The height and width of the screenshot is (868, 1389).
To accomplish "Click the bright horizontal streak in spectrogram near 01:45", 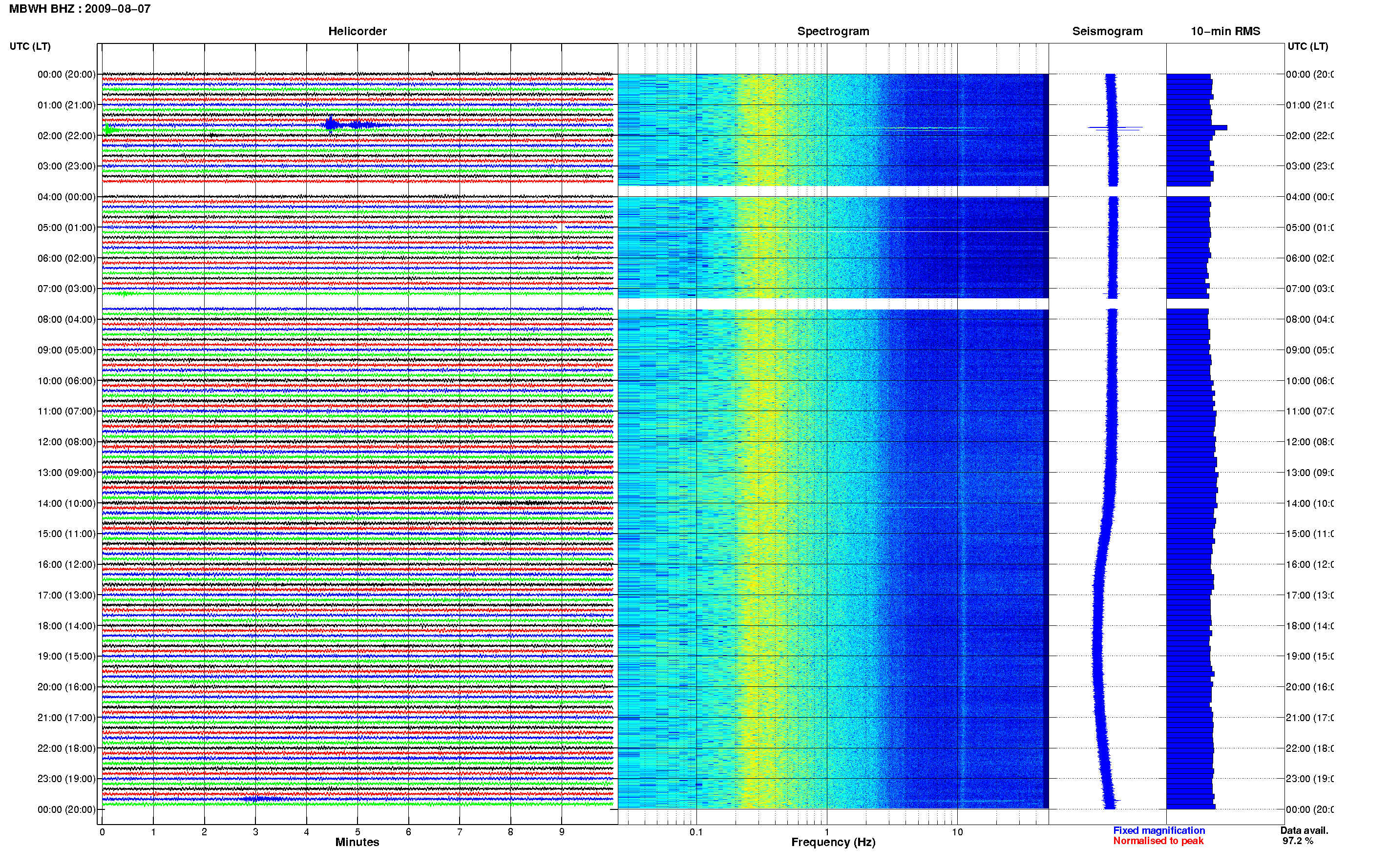I will 936,128.
